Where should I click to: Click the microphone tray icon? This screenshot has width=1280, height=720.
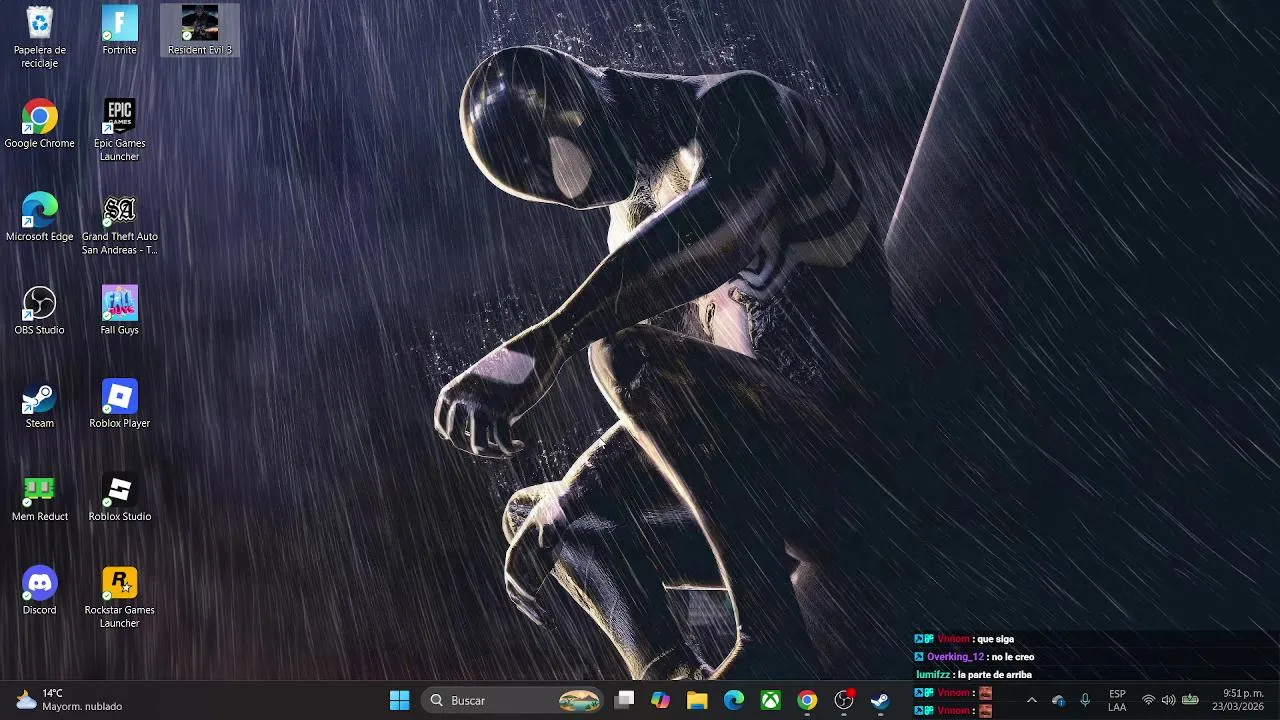coord(1085,700)
